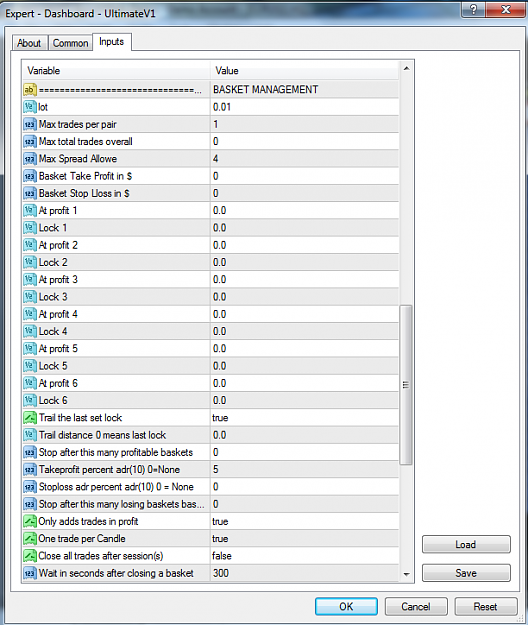Screen dimensions: 528x625
Task: Click the integer icon for Max total trades overall
Action: (x=30, y=142)
